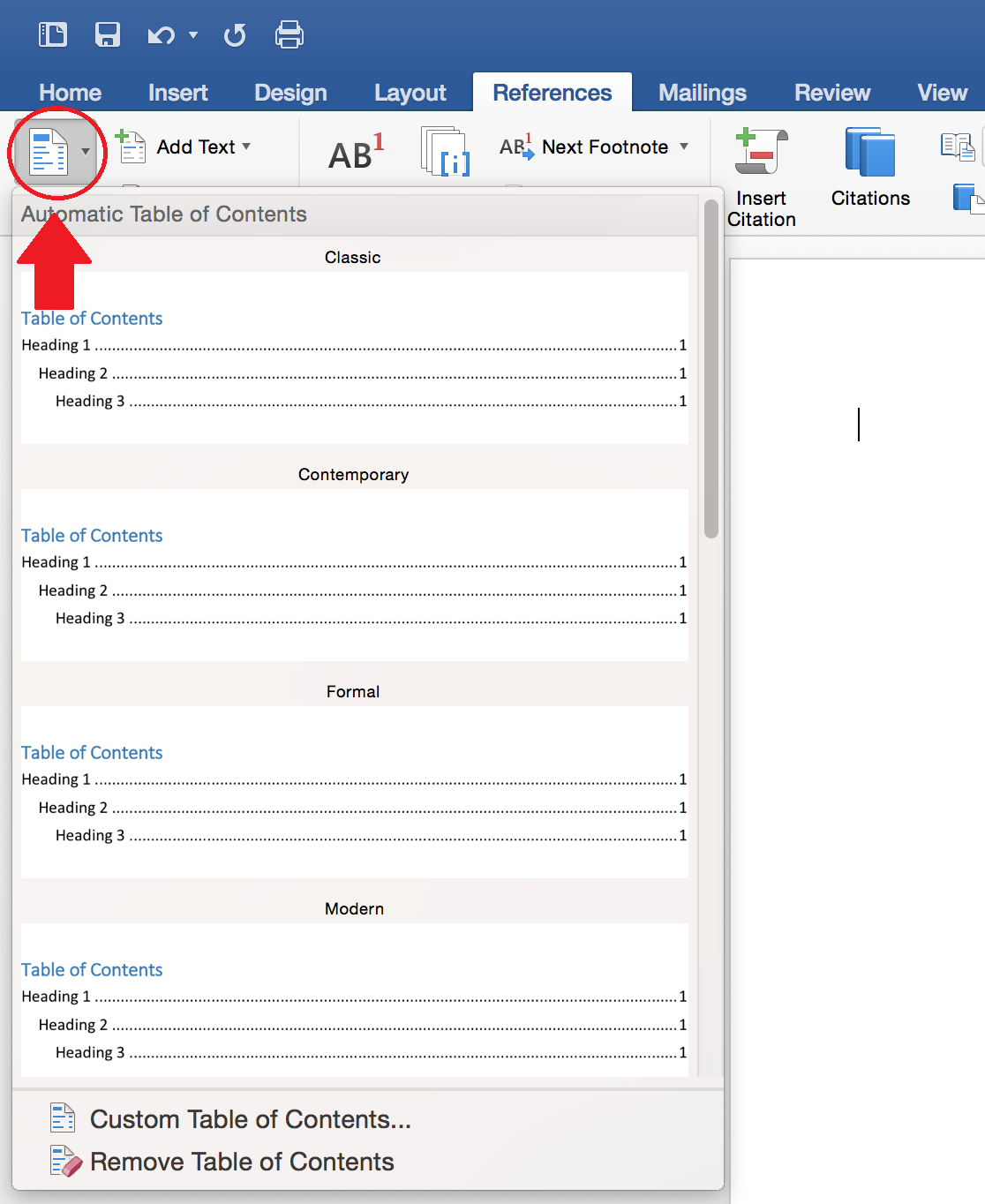Open the sidebar layout icon

[x=53, y=35]
